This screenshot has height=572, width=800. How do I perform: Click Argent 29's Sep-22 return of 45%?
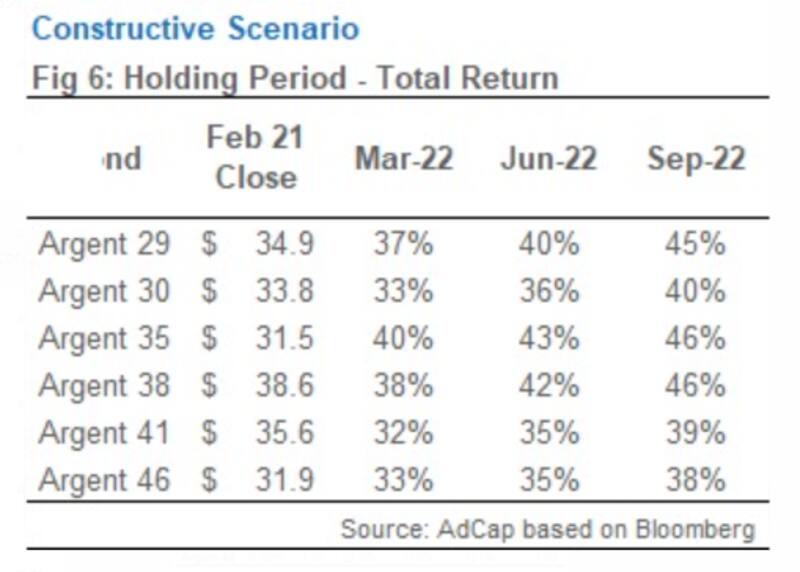point(696,244)
